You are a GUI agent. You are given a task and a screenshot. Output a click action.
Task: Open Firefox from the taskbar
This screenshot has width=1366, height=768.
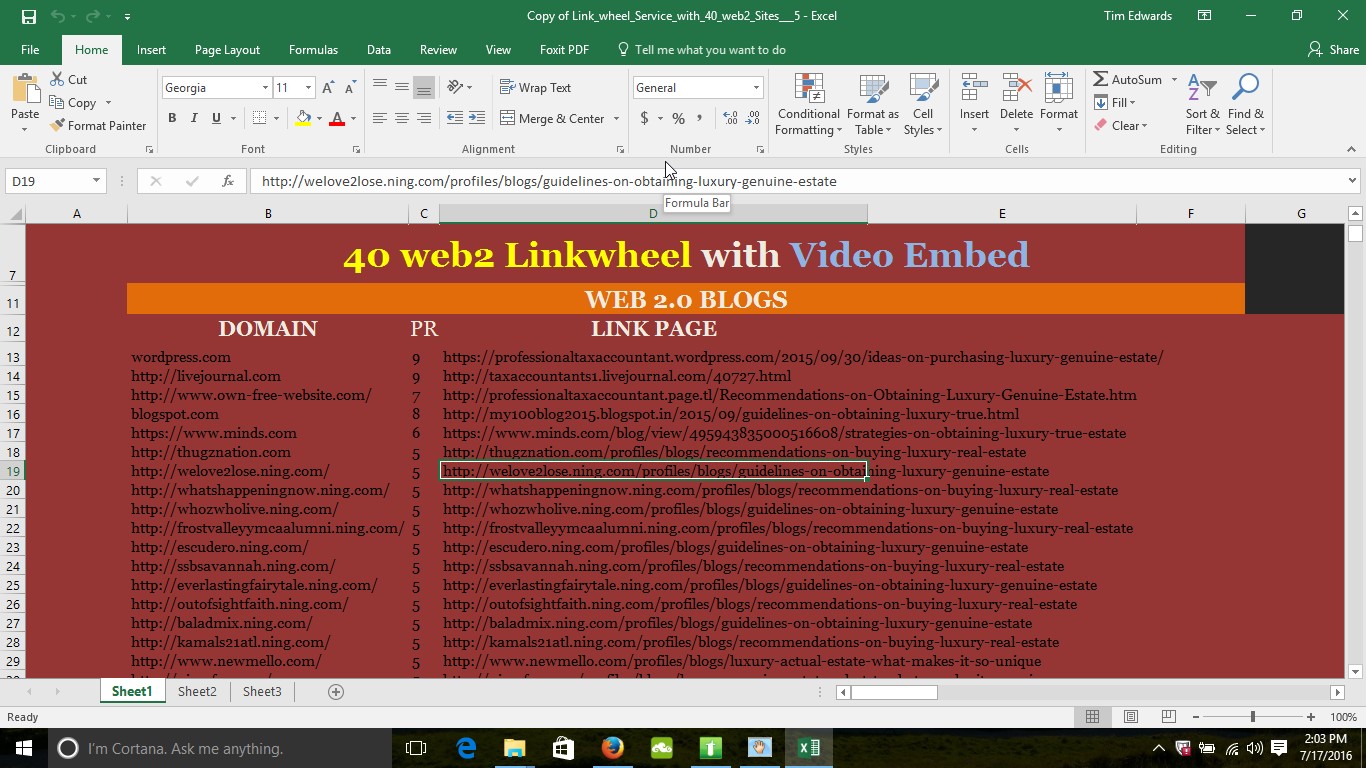[613, 748]
